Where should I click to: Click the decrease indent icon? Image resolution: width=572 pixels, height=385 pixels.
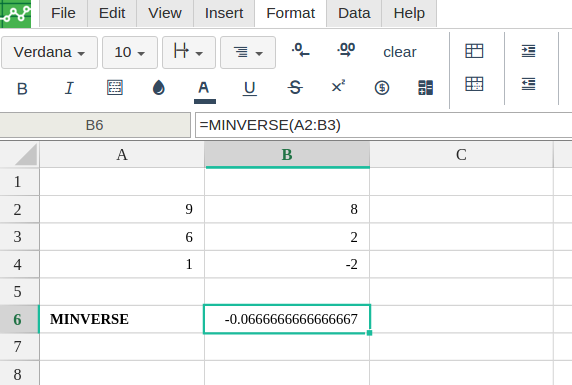pyautogui.click(x=528, y=84)
